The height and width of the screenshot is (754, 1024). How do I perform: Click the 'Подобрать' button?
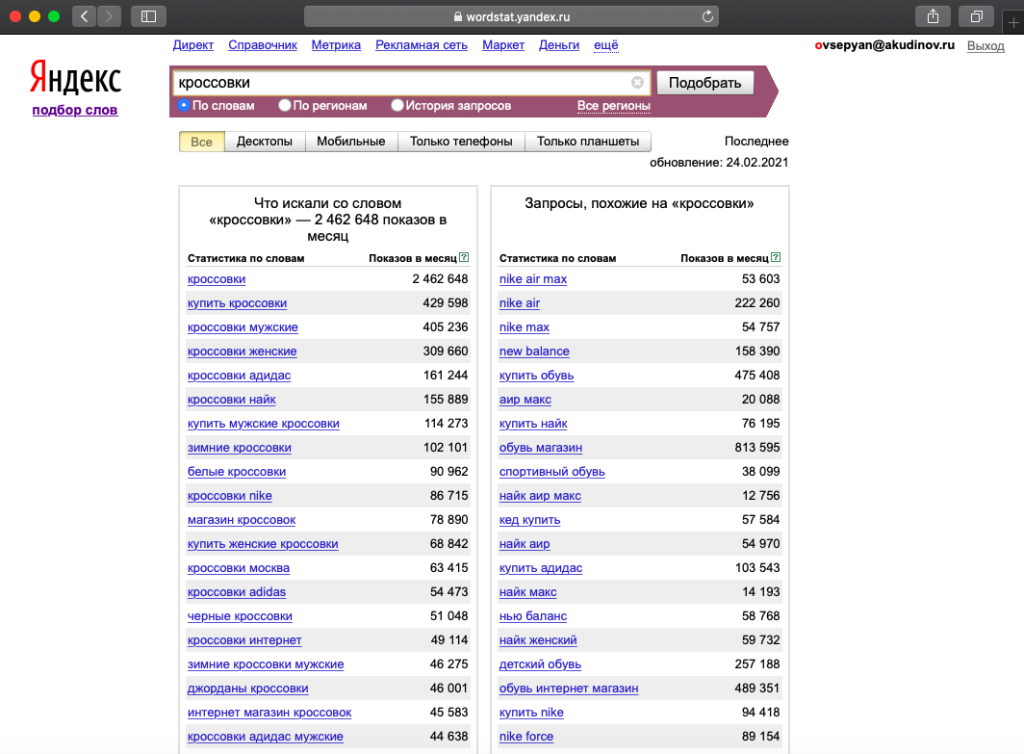705,83
